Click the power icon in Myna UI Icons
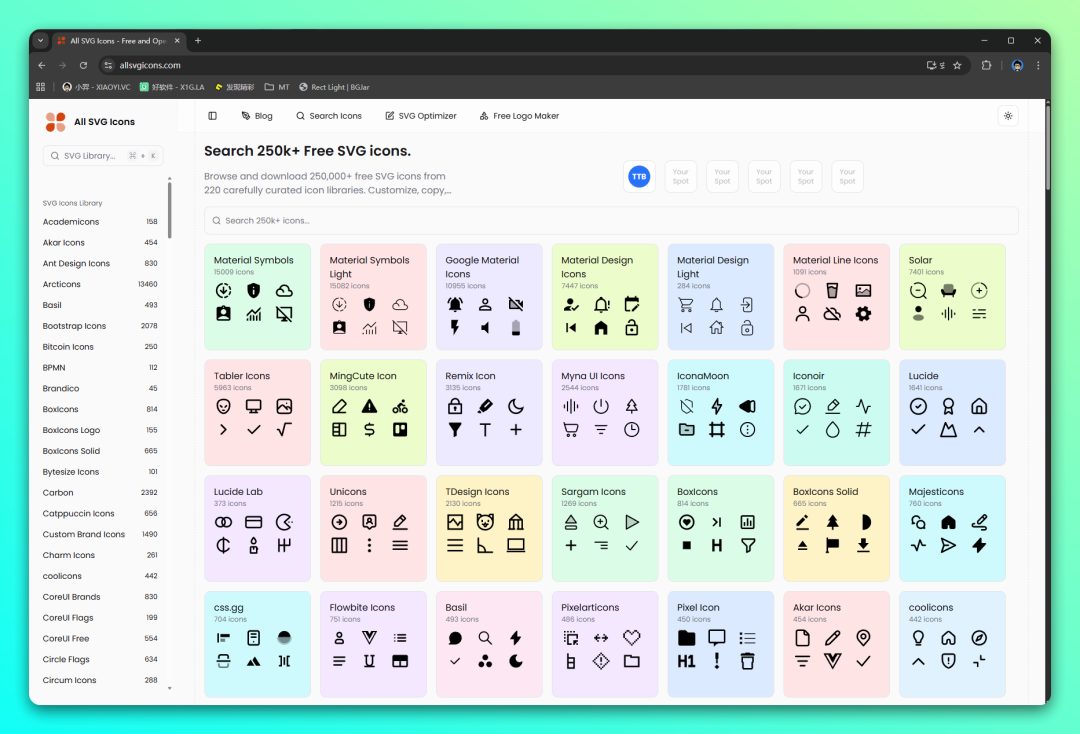Screen dimensions: 1080x734 [x=601, y=406]
